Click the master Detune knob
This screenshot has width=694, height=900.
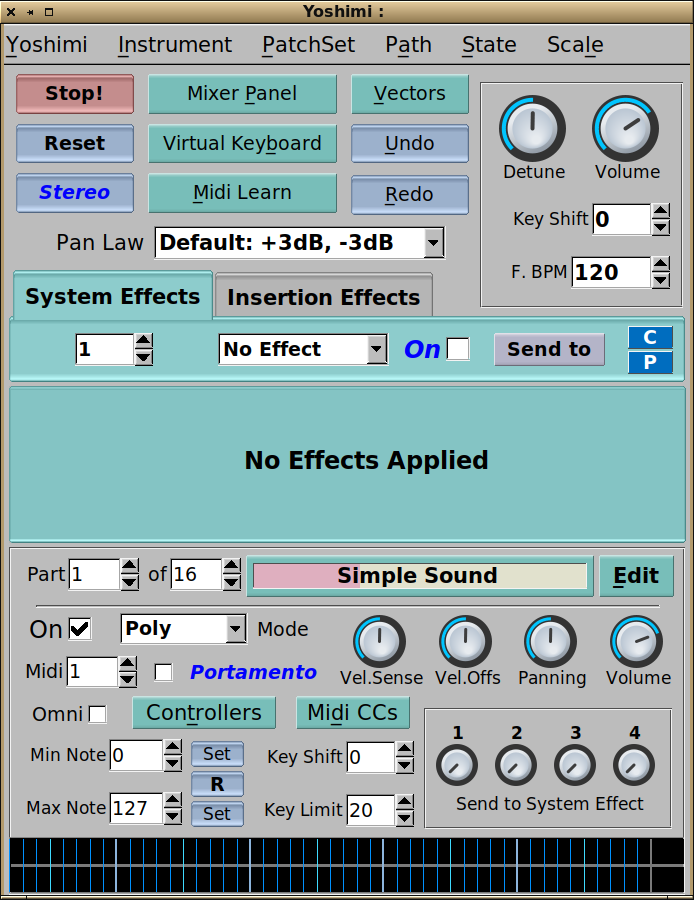click(532, 129)
